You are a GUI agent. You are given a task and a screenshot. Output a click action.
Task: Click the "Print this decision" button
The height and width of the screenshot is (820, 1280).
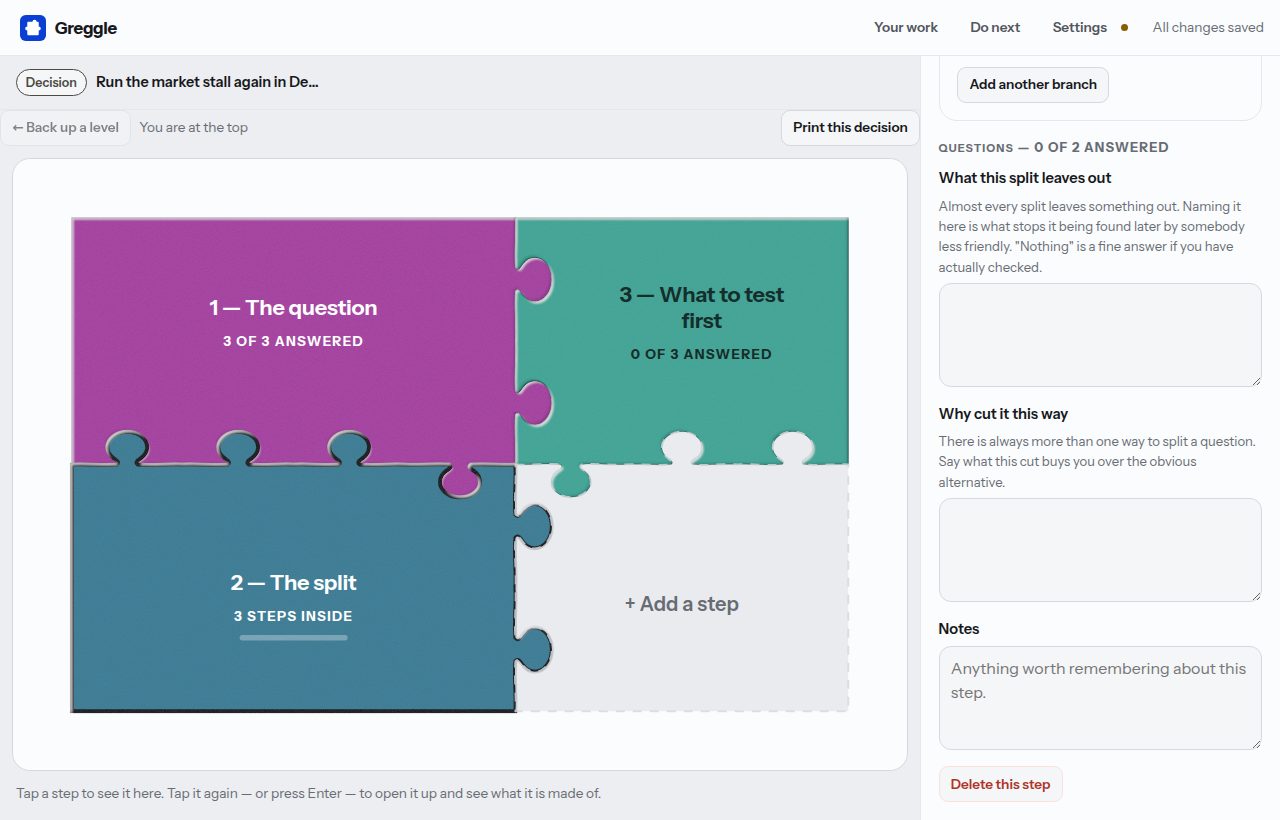point(850,127)
